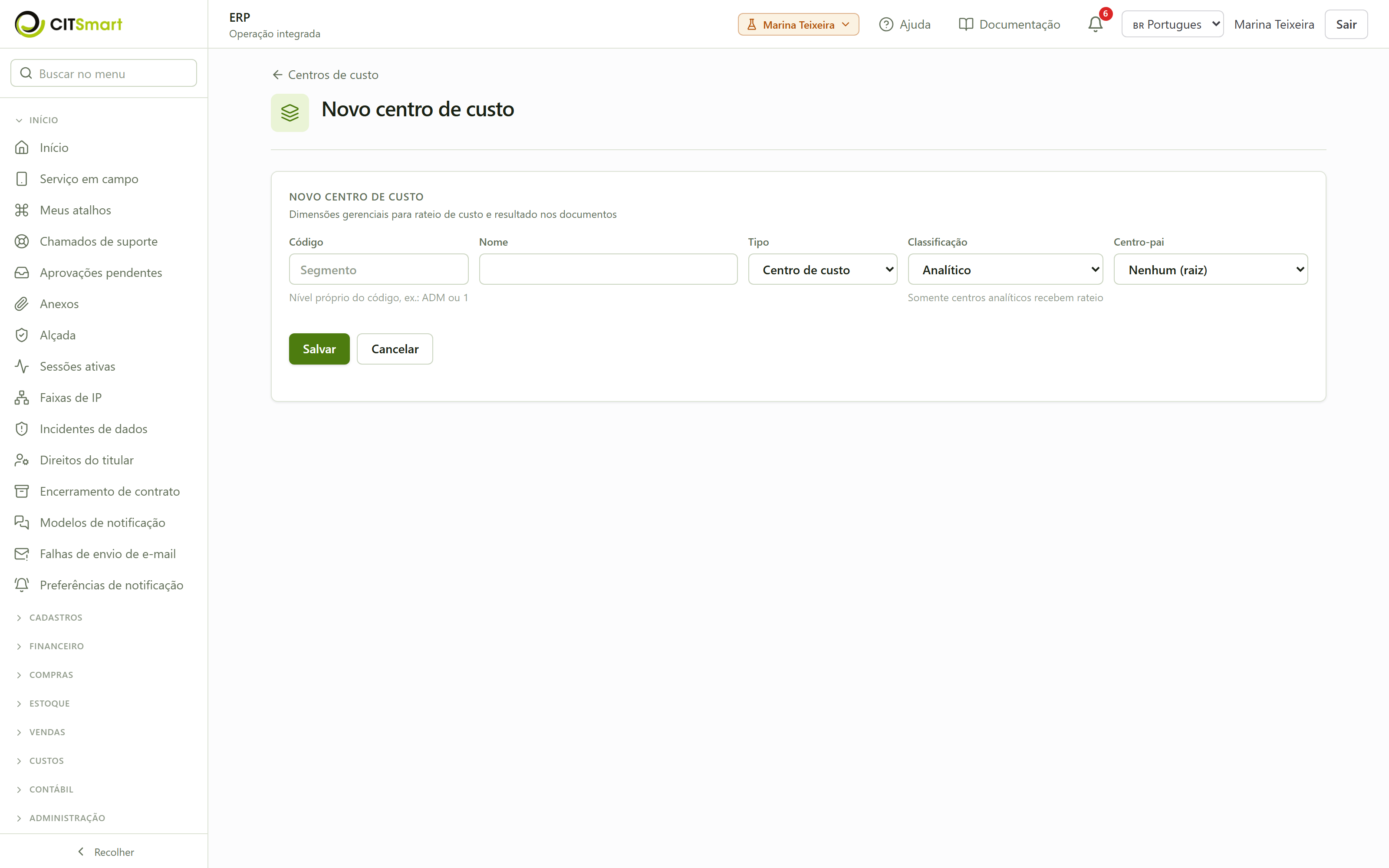Expand the CADASTROS menu section
Screen dimensions: 1389x868
pos(49,618)
